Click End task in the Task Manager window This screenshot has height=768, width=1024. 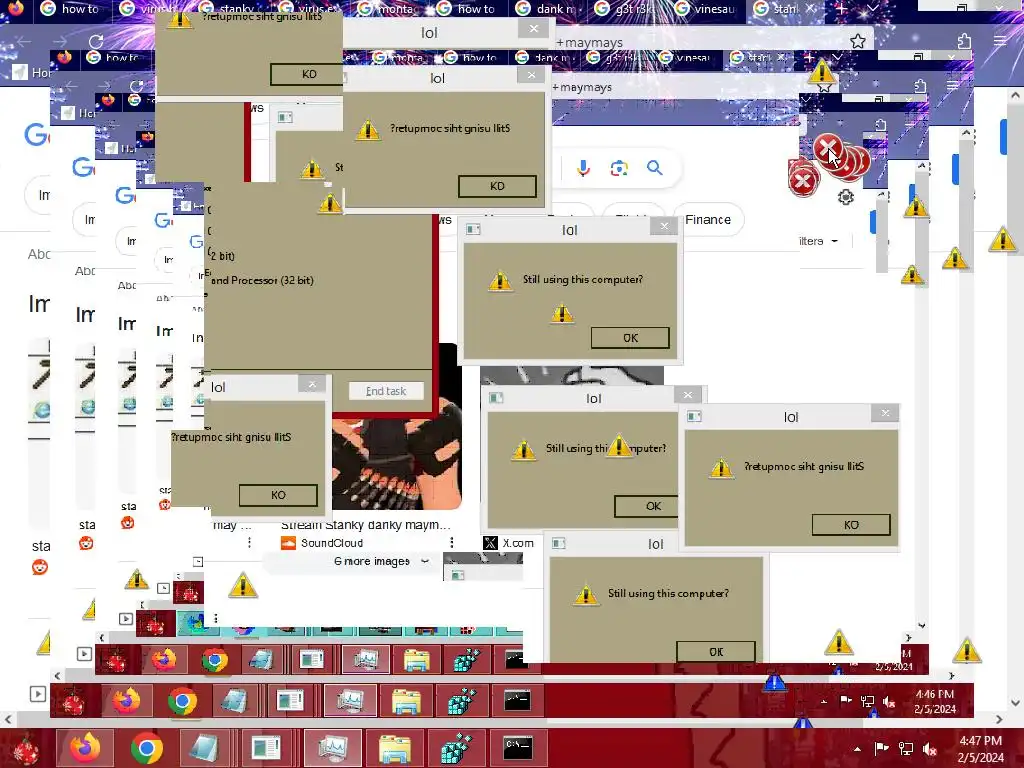click(386, 391)
